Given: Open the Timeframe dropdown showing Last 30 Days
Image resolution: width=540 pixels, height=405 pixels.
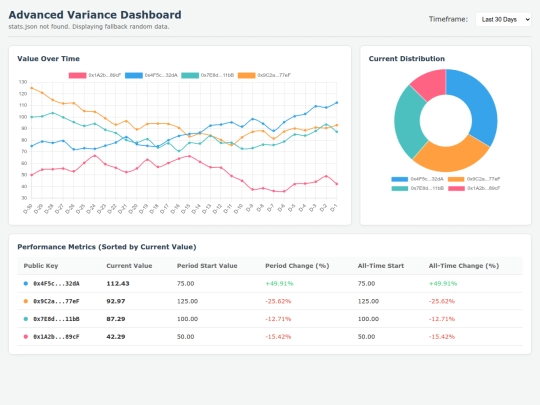Looking at the screenshot, I should pyautogui.click(x=503, y=19).
